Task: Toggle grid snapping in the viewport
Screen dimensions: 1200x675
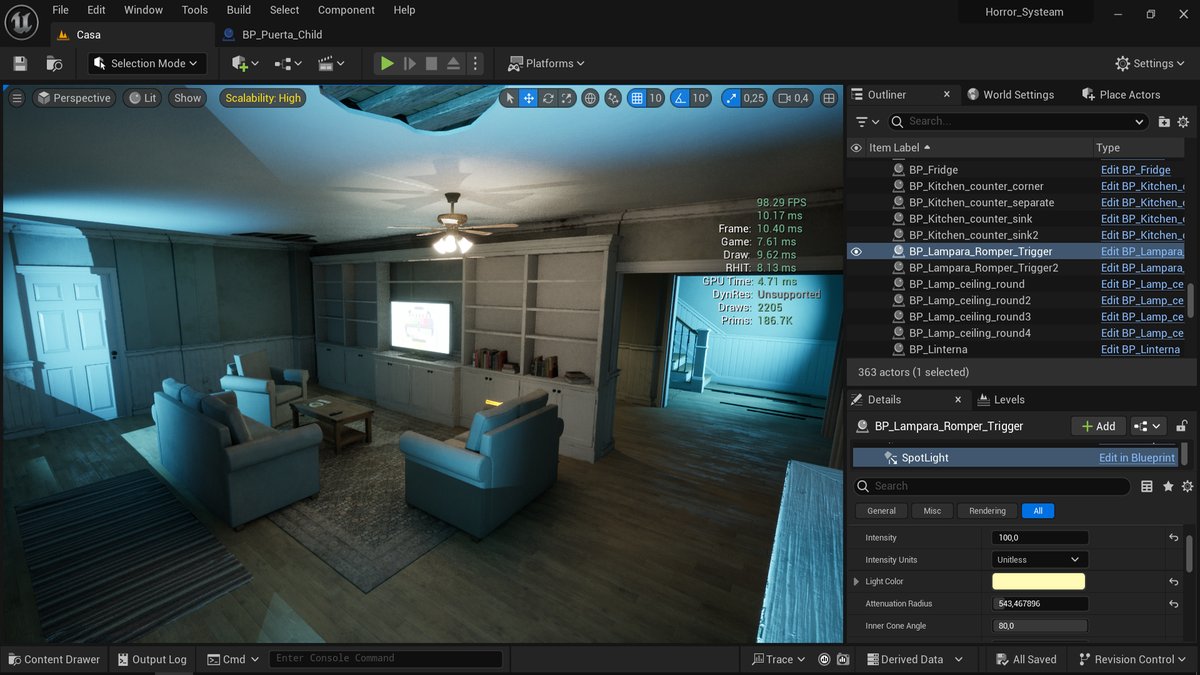Action: (x=637, y=98)
